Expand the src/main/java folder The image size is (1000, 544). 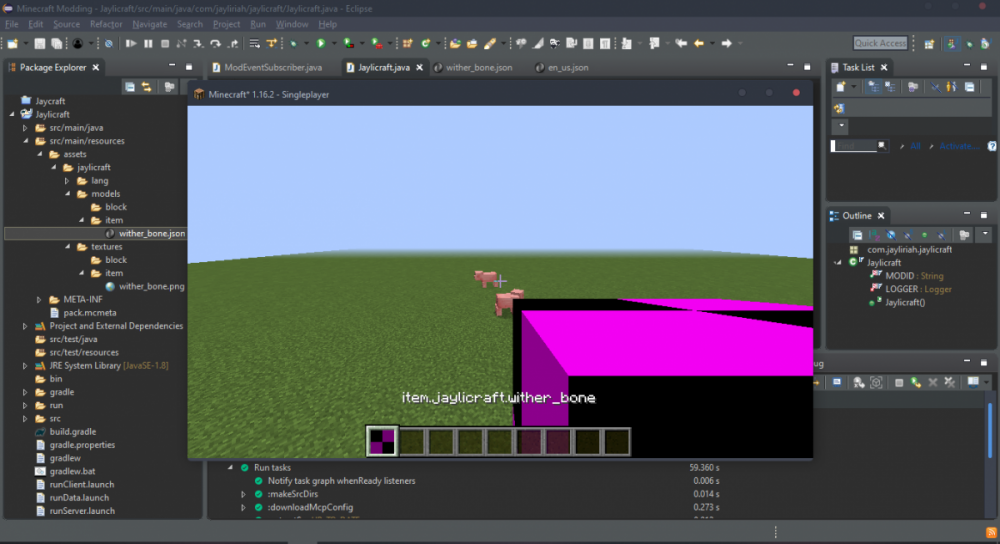(25, 128)
